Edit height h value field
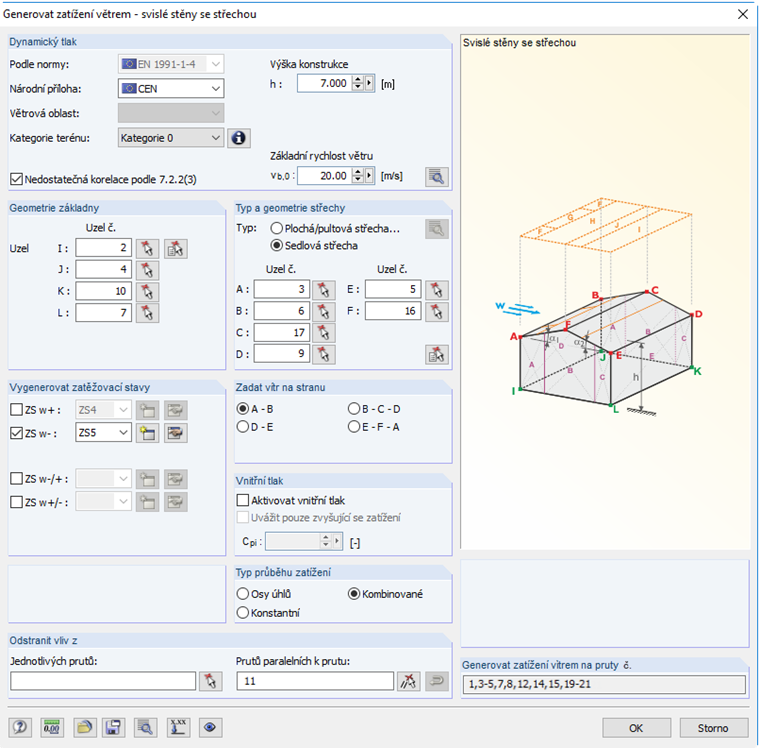 325,83
